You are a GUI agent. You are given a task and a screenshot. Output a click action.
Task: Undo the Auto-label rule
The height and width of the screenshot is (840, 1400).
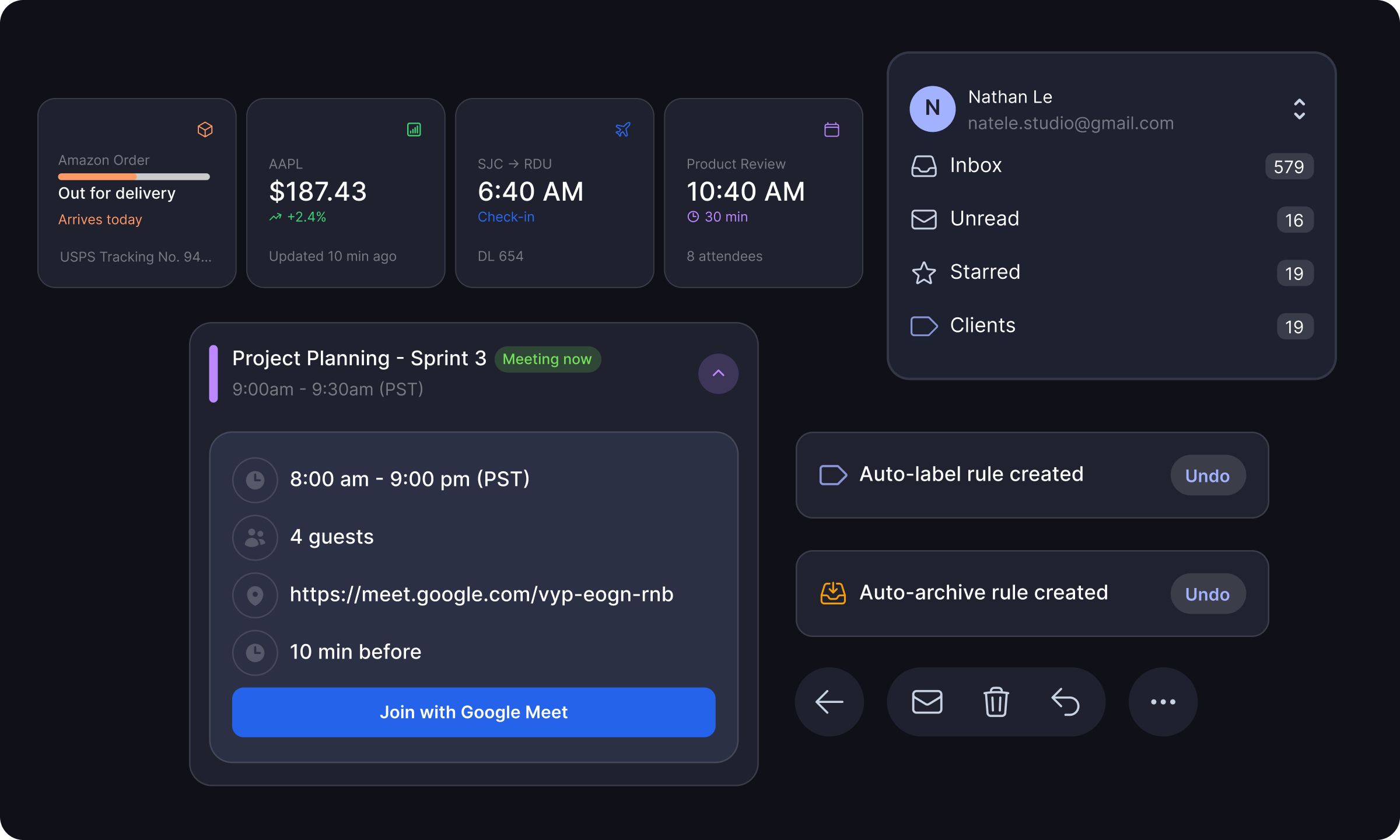pyautogui.click(x=1207, y=475)
